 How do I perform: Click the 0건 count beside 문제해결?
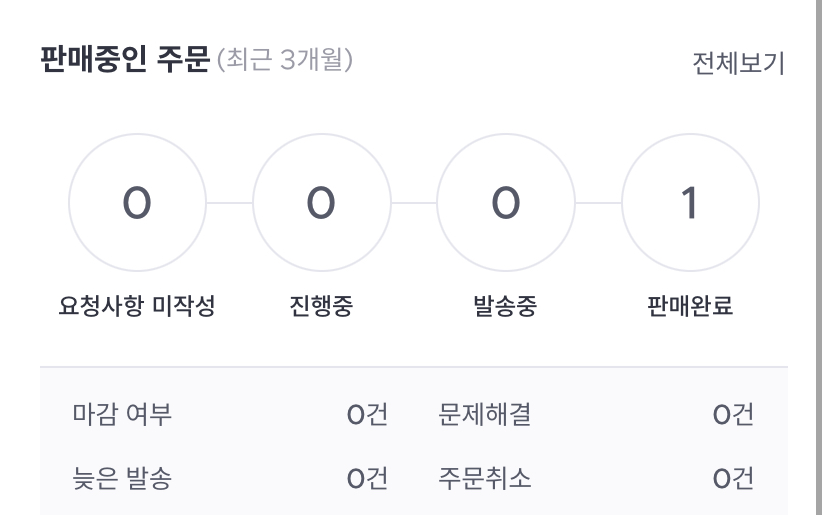pyautogui.click(x=733, y=414)
